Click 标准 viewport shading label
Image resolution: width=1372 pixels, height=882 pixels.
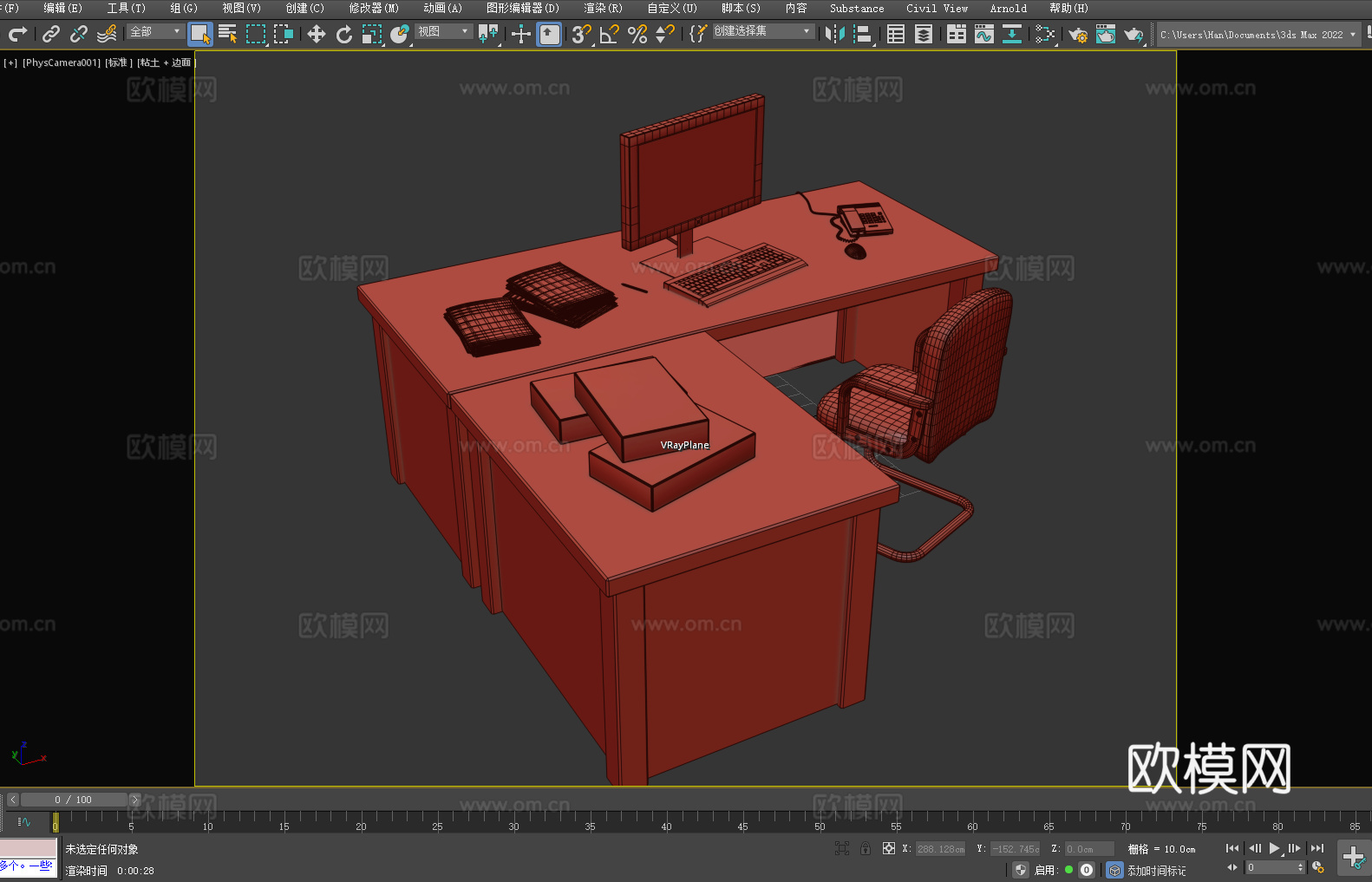(118, 62)
